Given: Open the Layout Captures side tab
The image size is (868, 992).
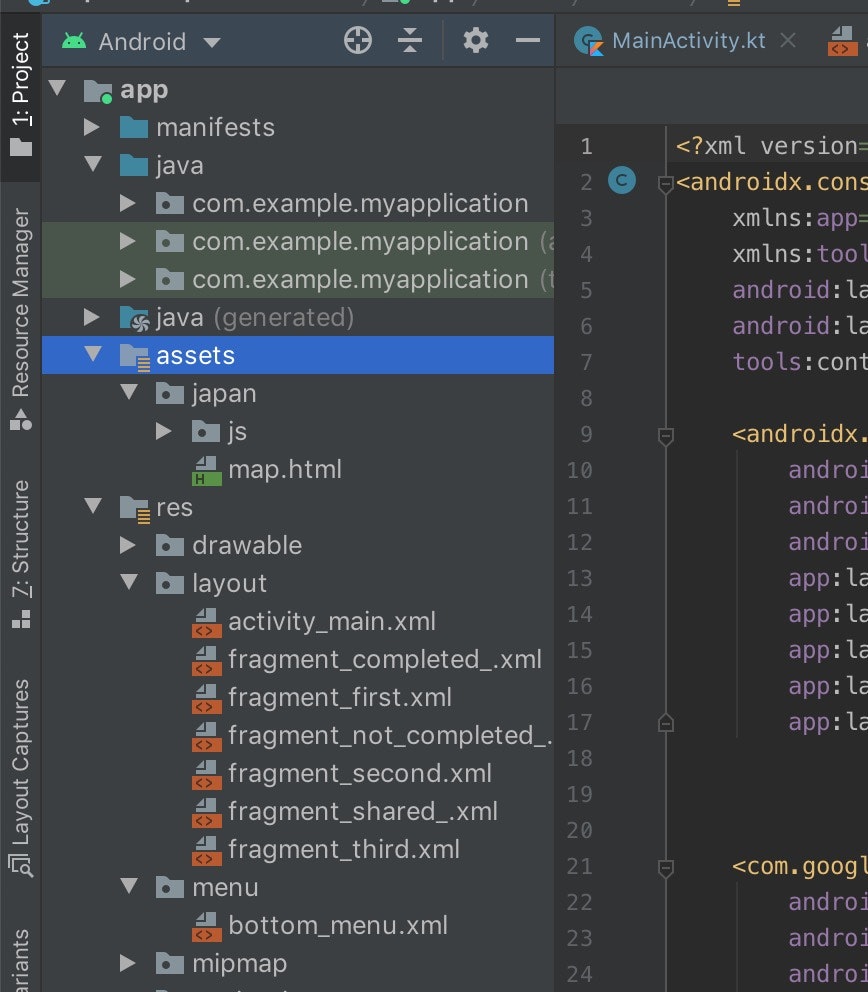Looking at the screenshot, I should tap(20, 778).
